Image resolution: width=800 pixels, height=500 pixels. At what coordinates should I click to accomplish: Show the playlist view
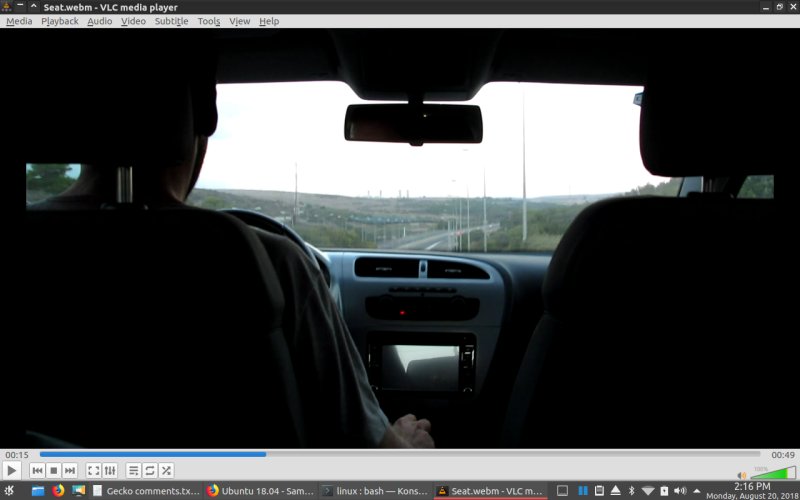(133, 470)
